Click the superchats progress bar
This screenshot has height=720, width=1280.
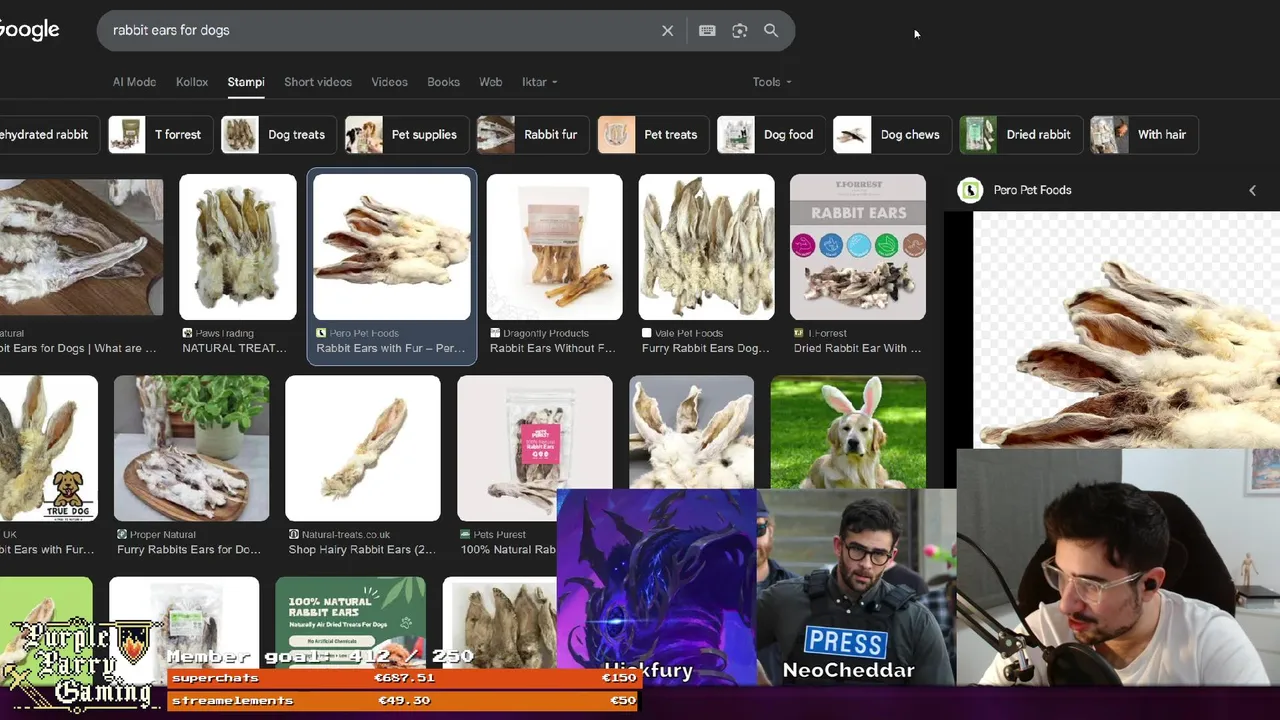(x=403, y=678)
